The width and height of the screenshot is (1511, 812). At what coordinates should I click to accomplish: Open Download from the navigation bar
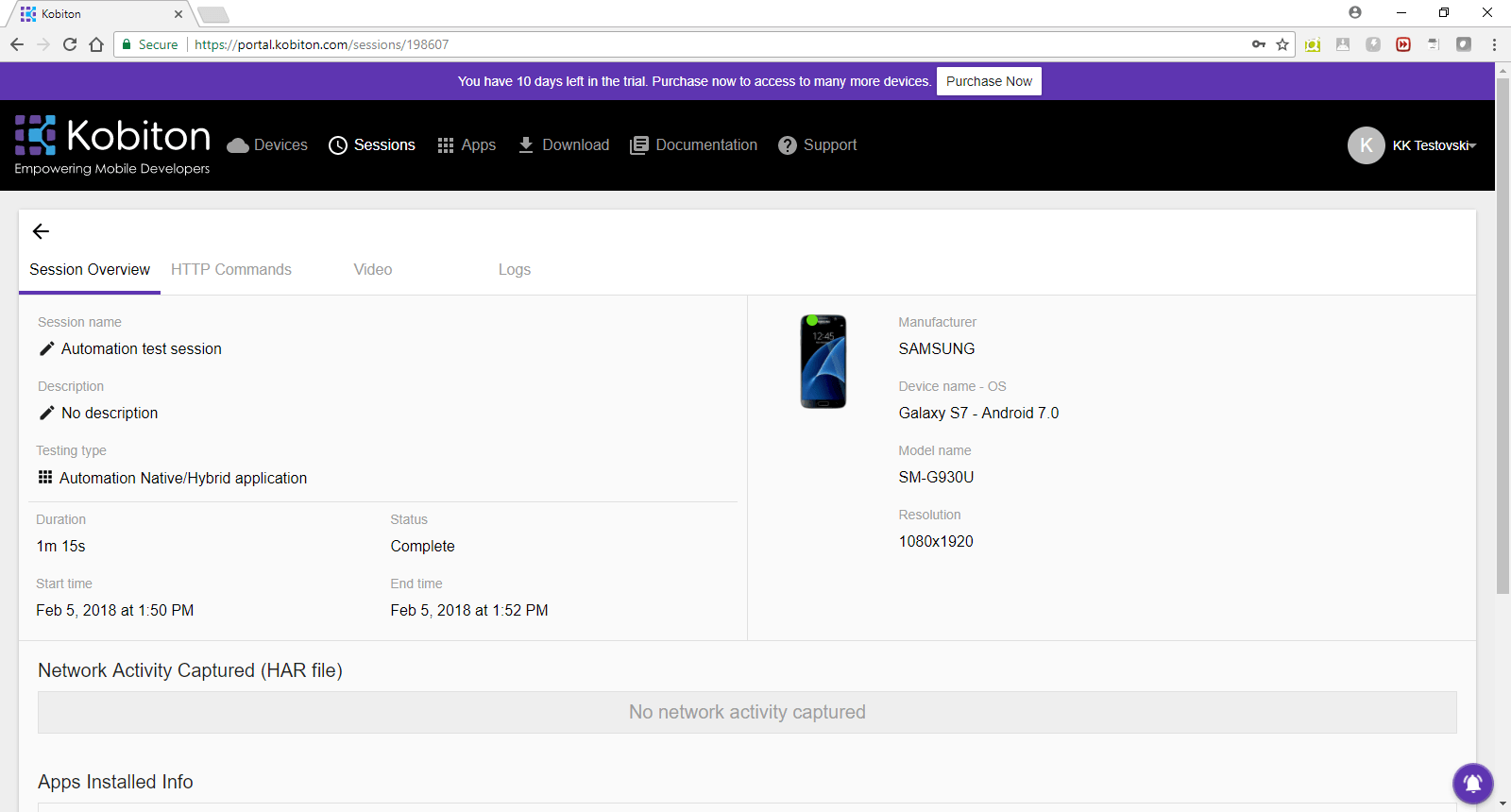[x=564, y=144]
